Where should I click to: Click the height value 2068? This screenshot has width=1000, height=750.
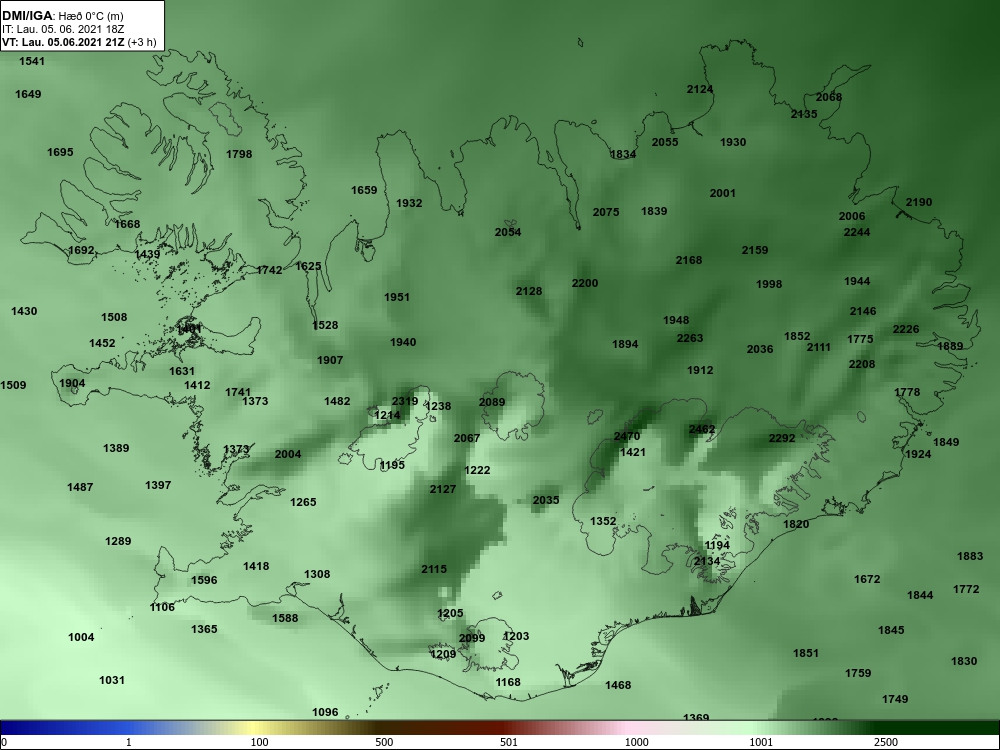pyautogui.click(x=828, y=98)
